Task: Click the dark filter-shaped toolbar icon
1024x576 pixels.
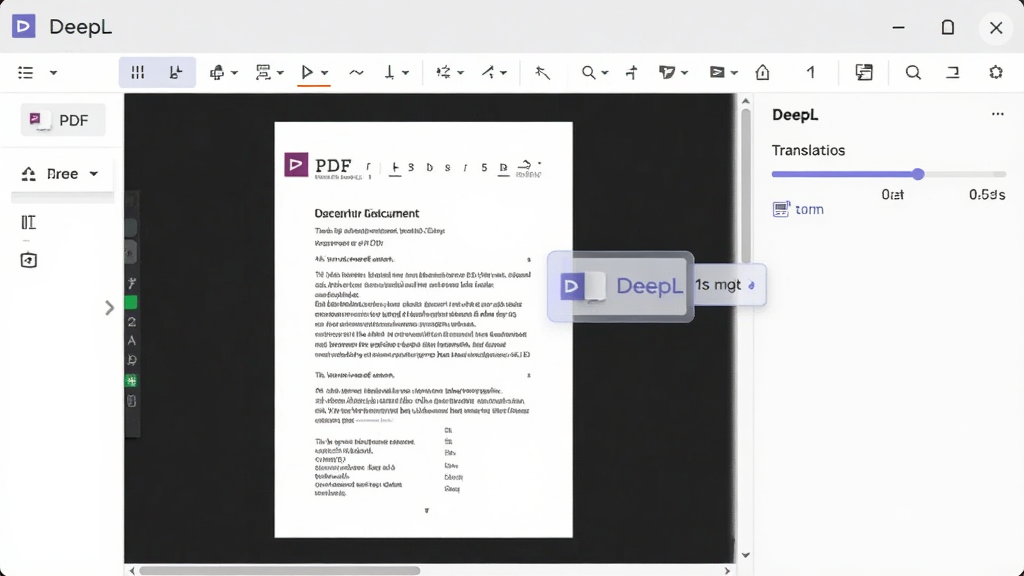Action: pos(667,72)
